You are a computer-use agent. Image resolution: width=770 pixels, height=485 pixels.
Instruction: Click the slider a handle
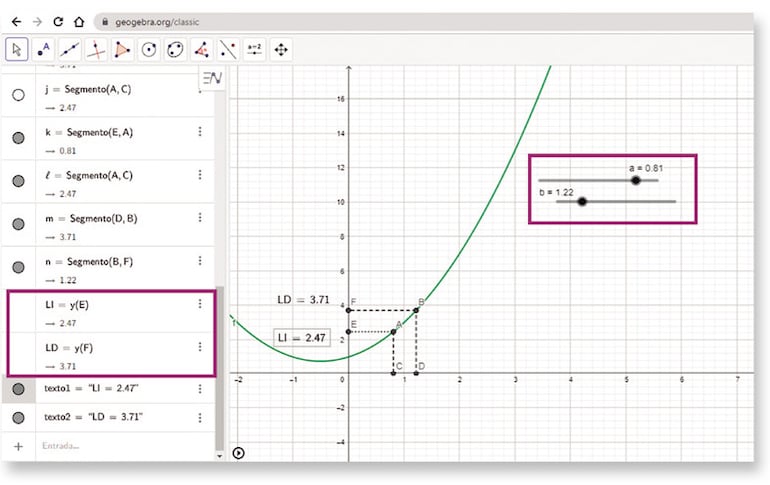635,180
